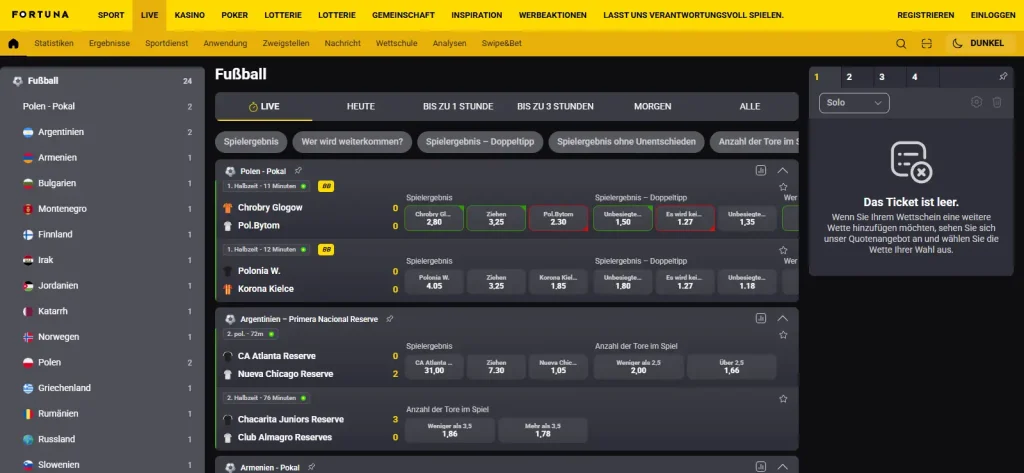Select the Korona Kiel... odds 1.85 button
This screenshot has width=1024, height=473.
tap(558, 282)
